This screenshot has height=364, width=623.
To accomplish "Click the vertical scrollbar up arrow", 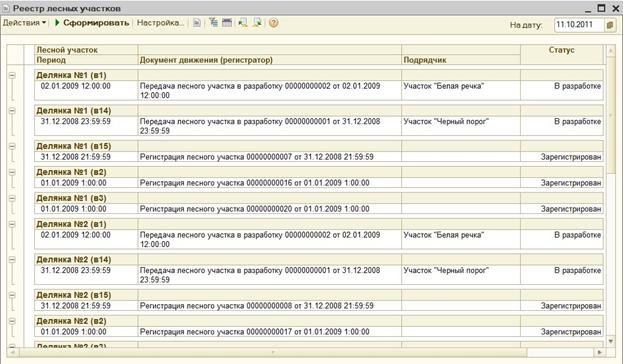I will point(611,51).
